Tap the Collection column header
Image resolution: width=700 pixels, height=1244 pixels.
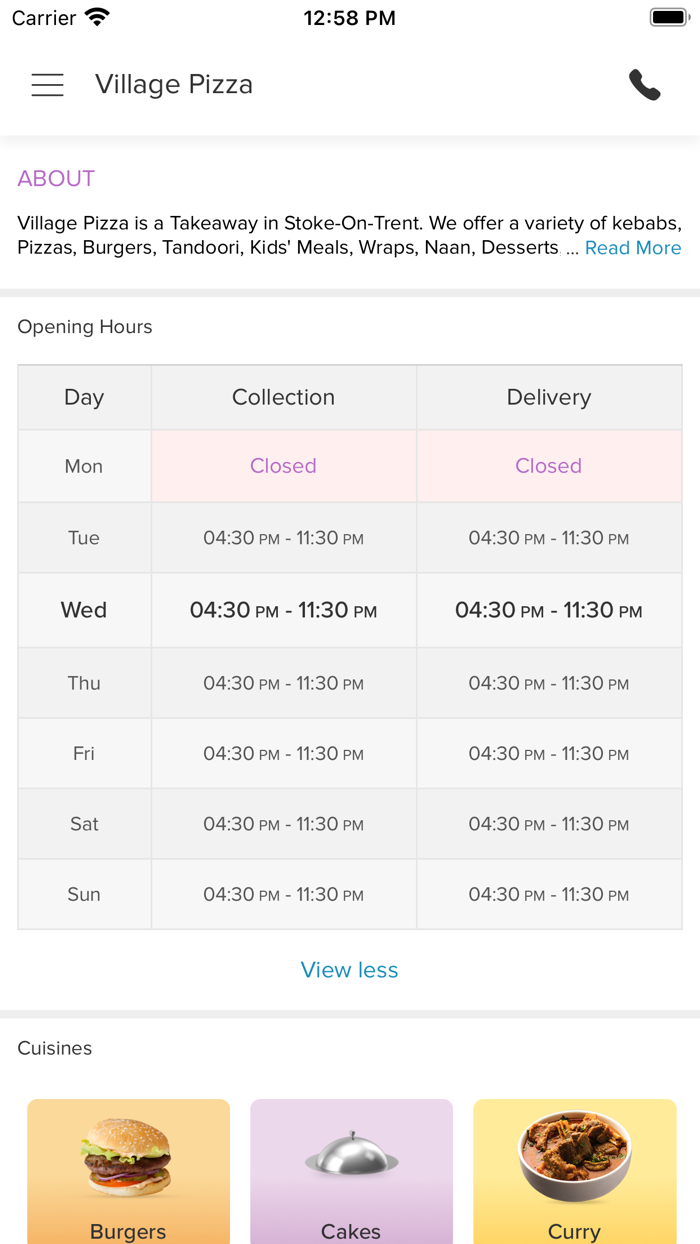(283, 397)
